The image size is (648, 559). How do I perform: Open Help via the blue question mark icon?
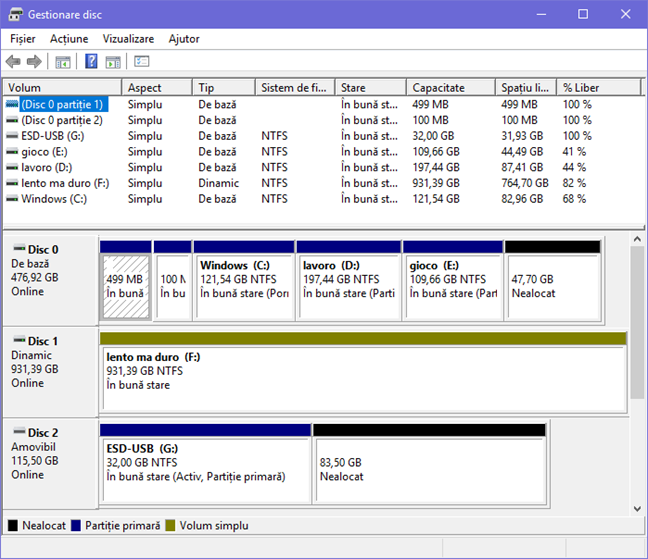pos(91,62)
